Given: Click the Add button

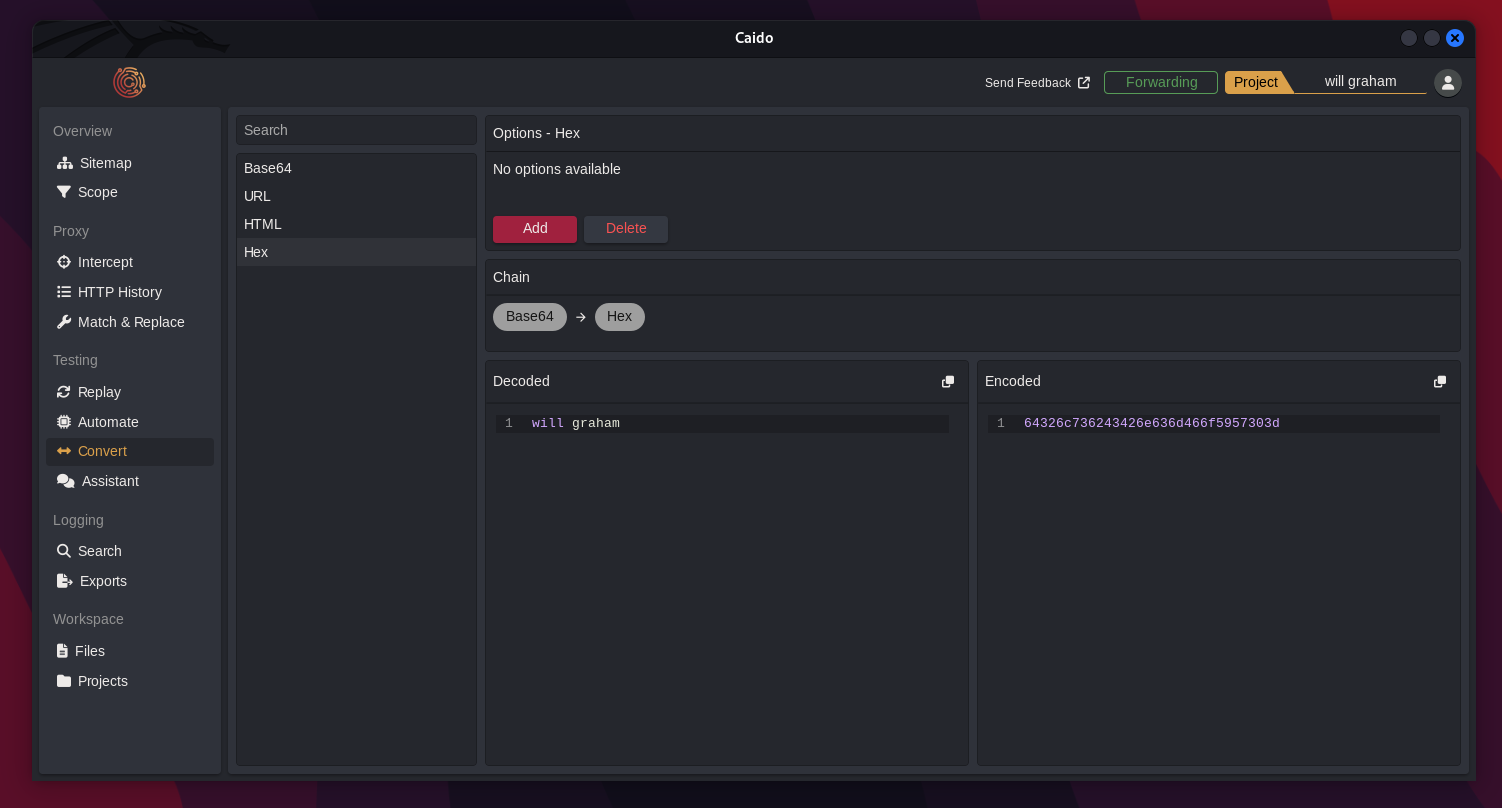Looking at the screenshot, I should coord(535,229).
